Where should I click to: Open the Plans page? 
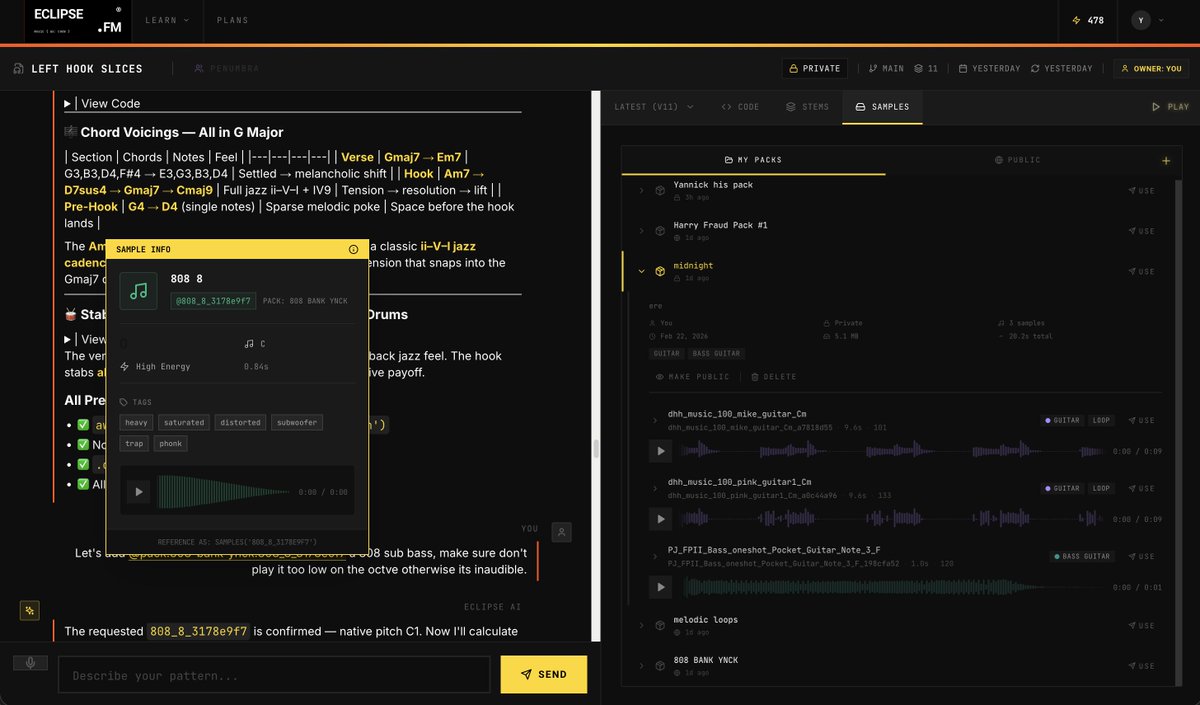tap(232, 20)
